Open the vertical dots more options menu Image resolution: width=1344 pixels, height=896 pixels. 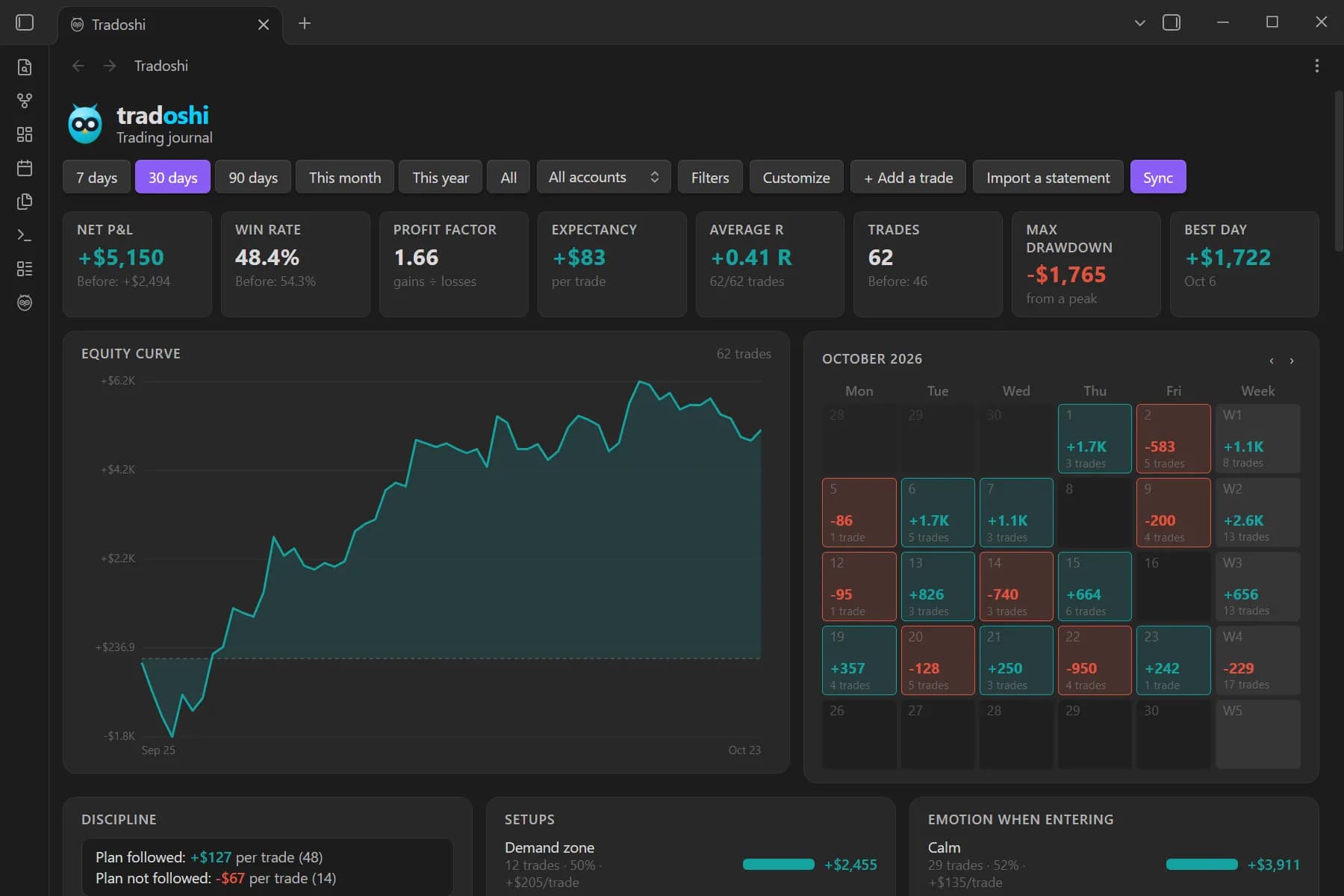point(1316,66)
